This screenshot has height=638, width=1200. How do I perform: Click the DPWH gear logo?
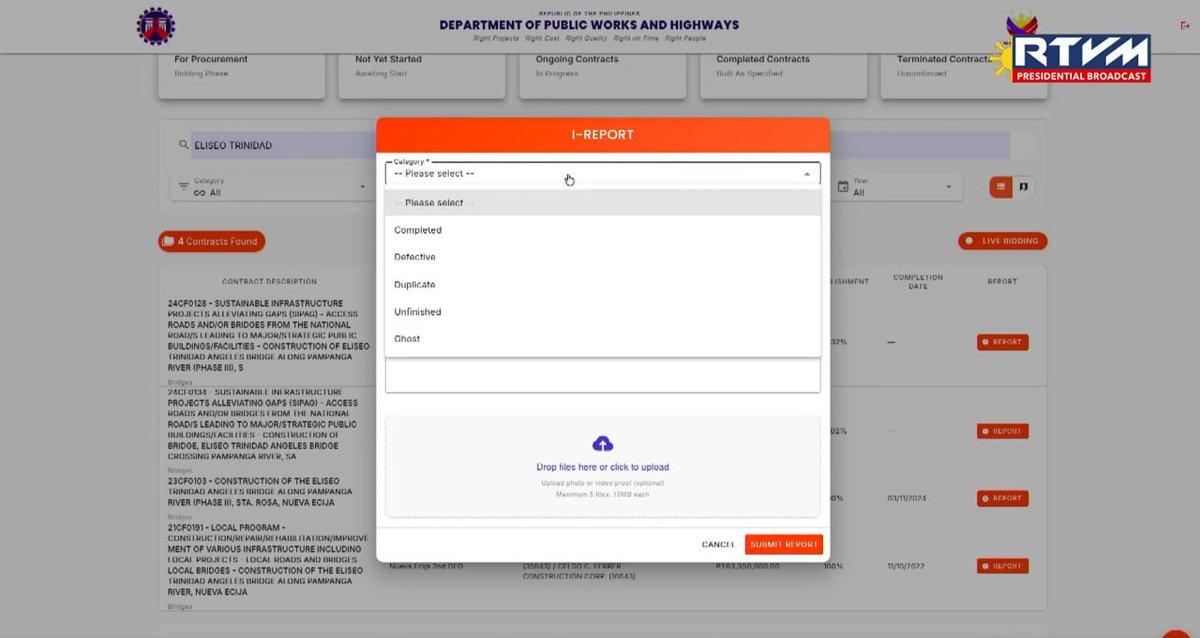[x=156, y=26]
